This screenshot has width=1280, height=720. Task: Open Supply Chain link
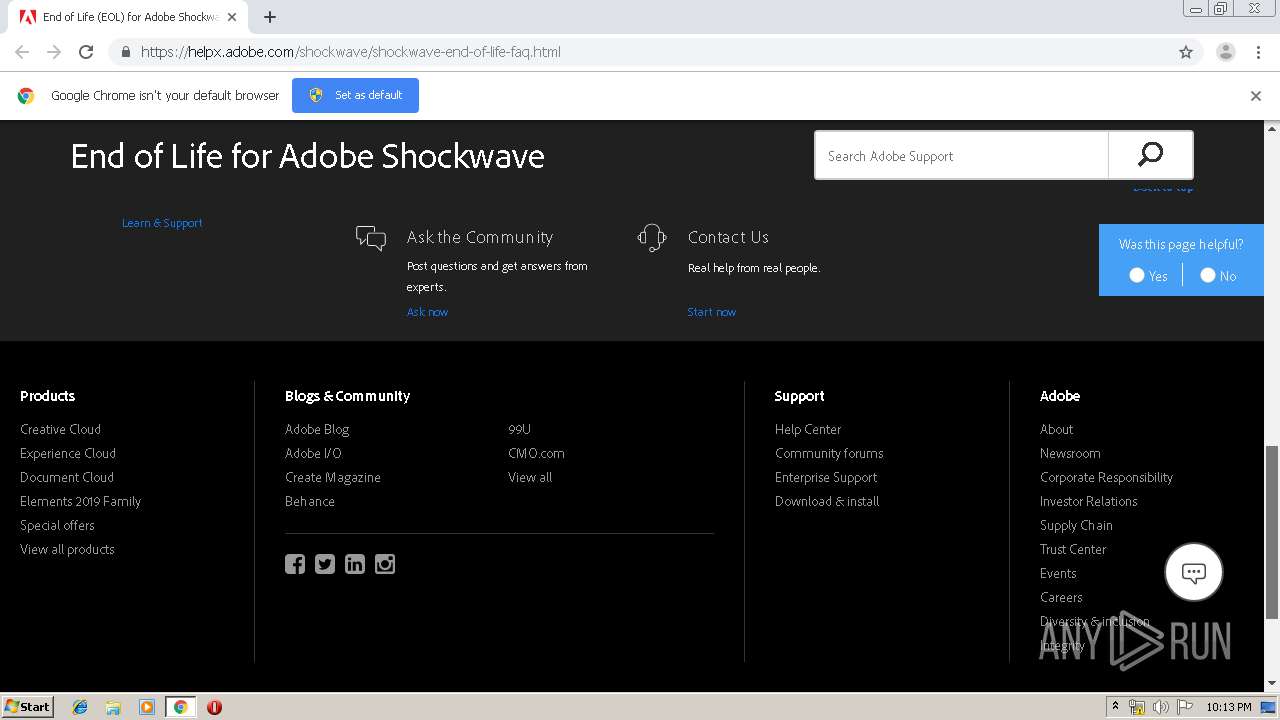1076,525
